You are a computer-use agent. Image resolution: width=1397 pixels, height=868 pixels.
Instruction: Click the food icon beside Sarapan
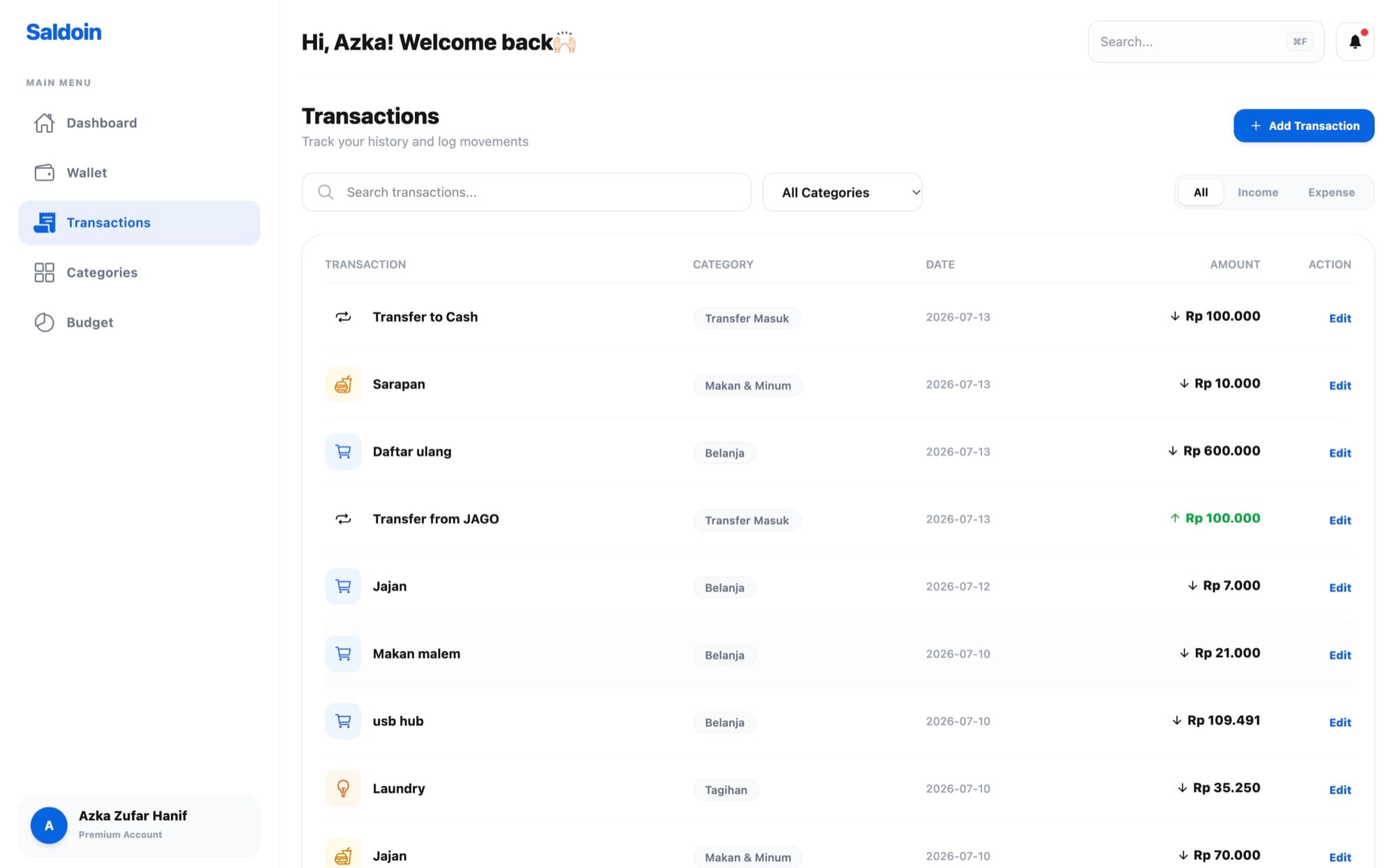coord(343,384)
